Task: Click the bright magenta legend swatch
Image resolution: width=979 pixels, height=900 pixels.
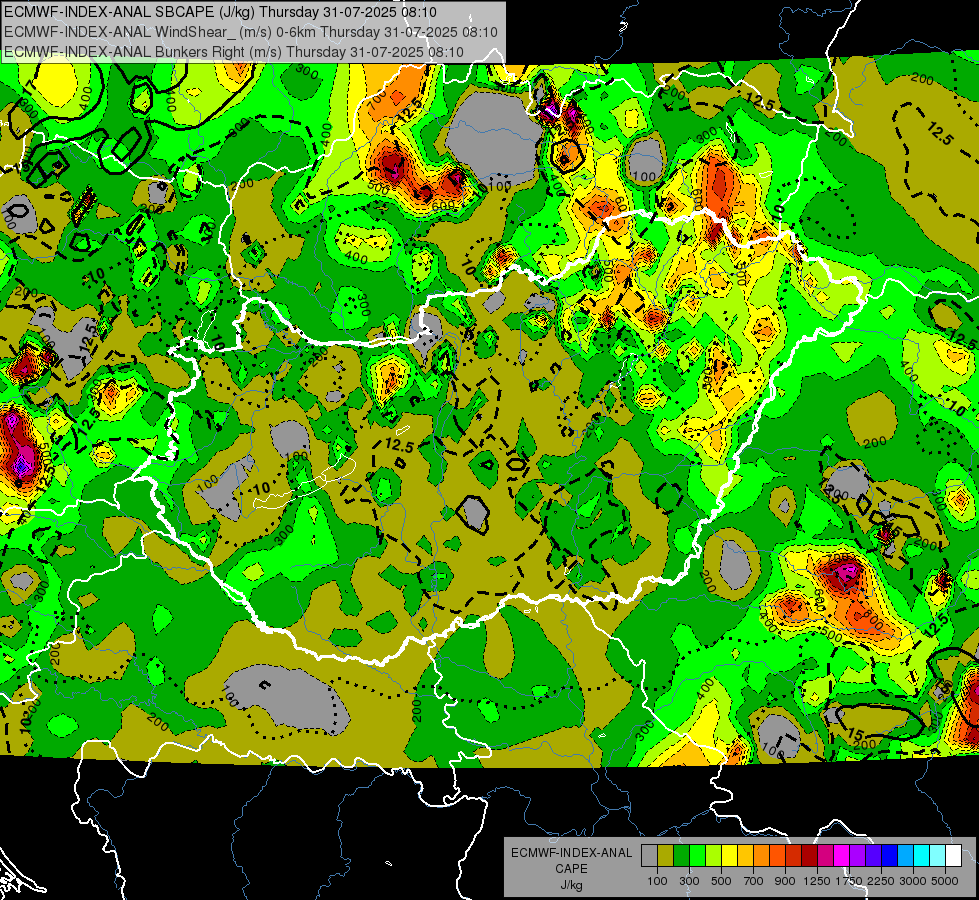Action: 842,856
